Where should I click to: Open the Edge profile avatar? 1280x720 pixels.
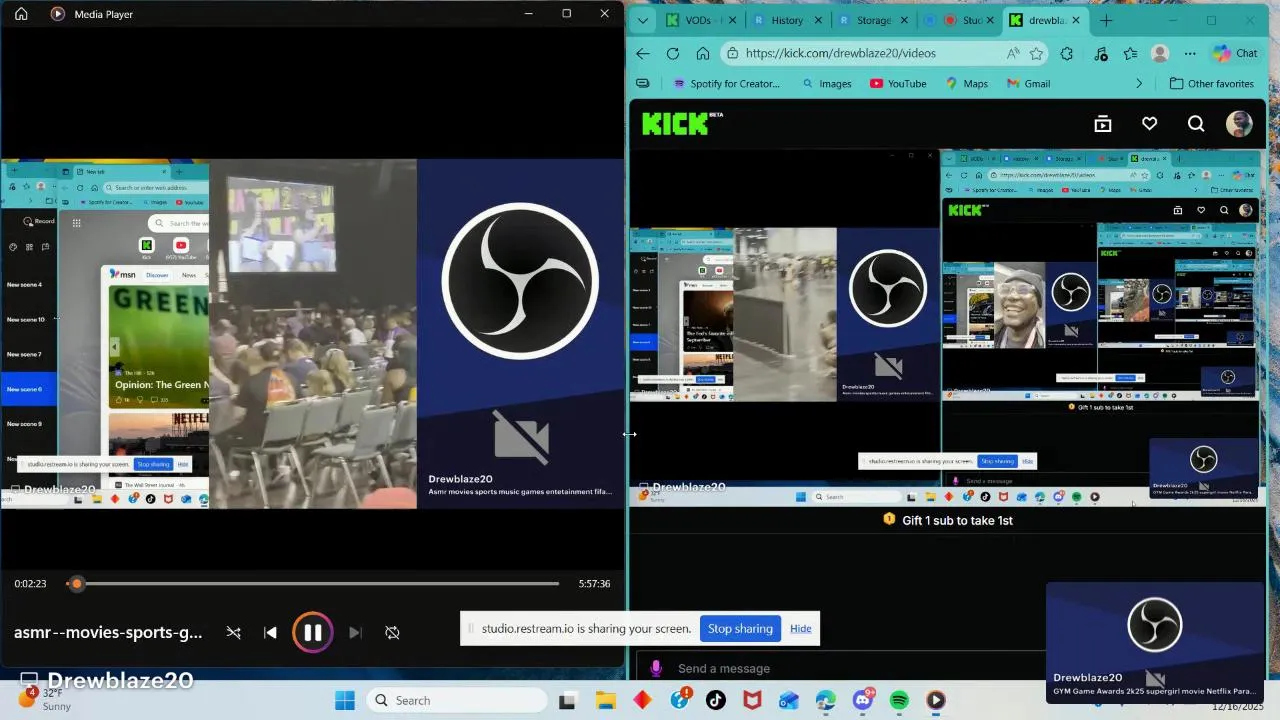(x=1160, y=54)
